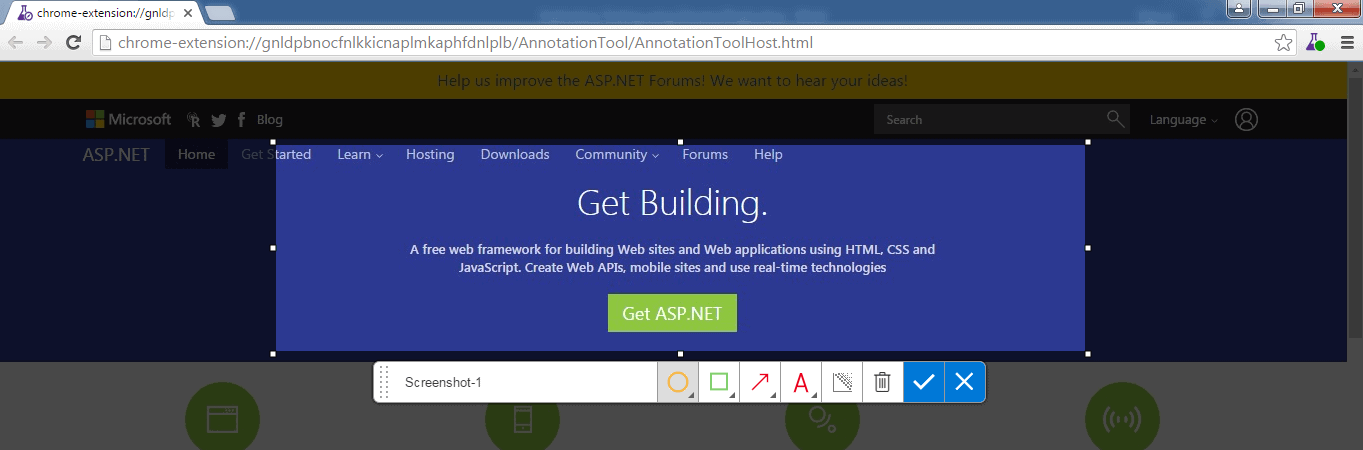The image size is (1363, 450).
Task: Click the green Get ASP.NET button
Action: click(x=672, y=313)
